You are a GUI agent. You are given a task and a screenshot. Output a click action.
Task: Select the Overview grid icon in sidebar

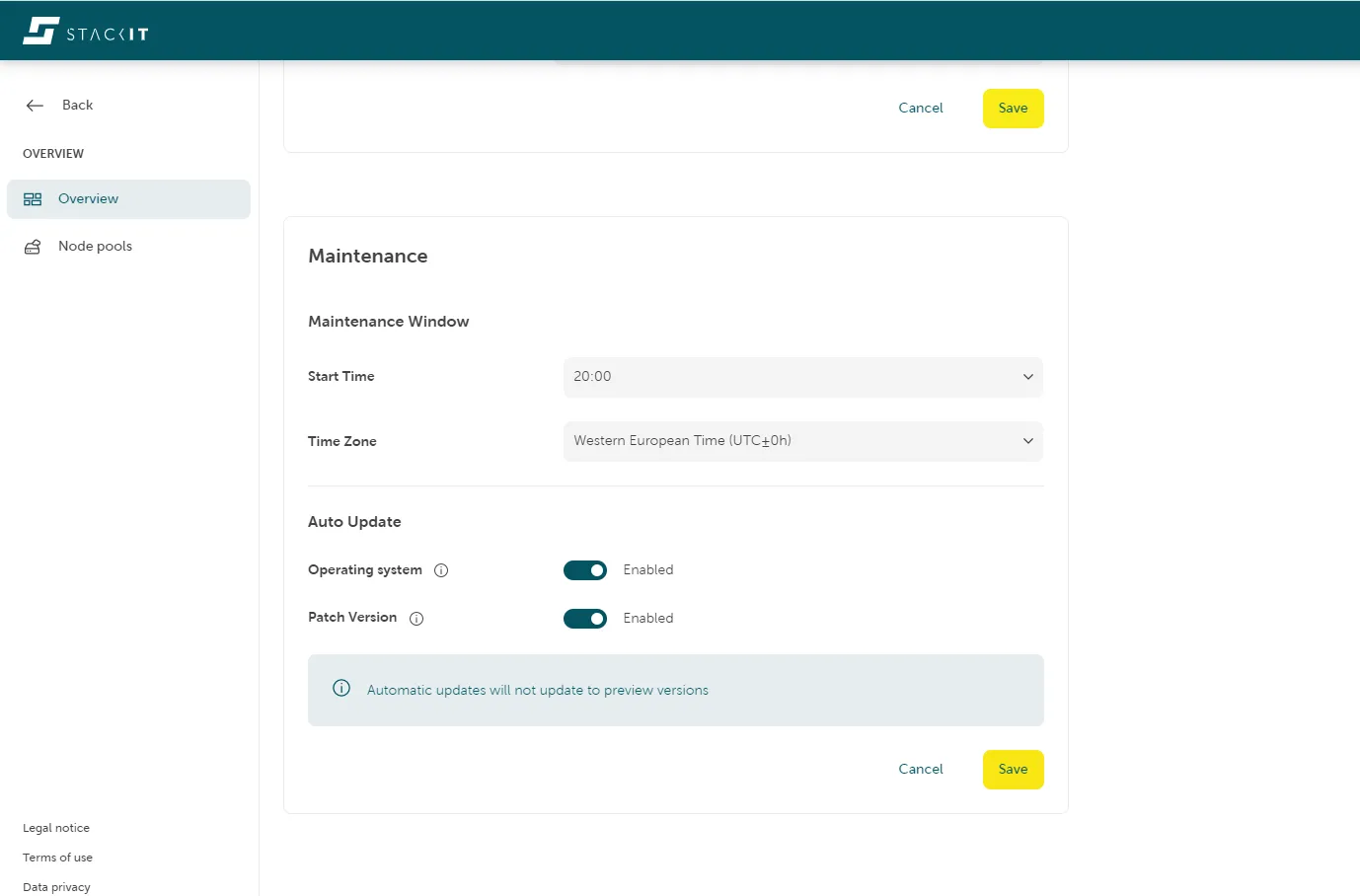pyautogui.click(x=33, y=198)
